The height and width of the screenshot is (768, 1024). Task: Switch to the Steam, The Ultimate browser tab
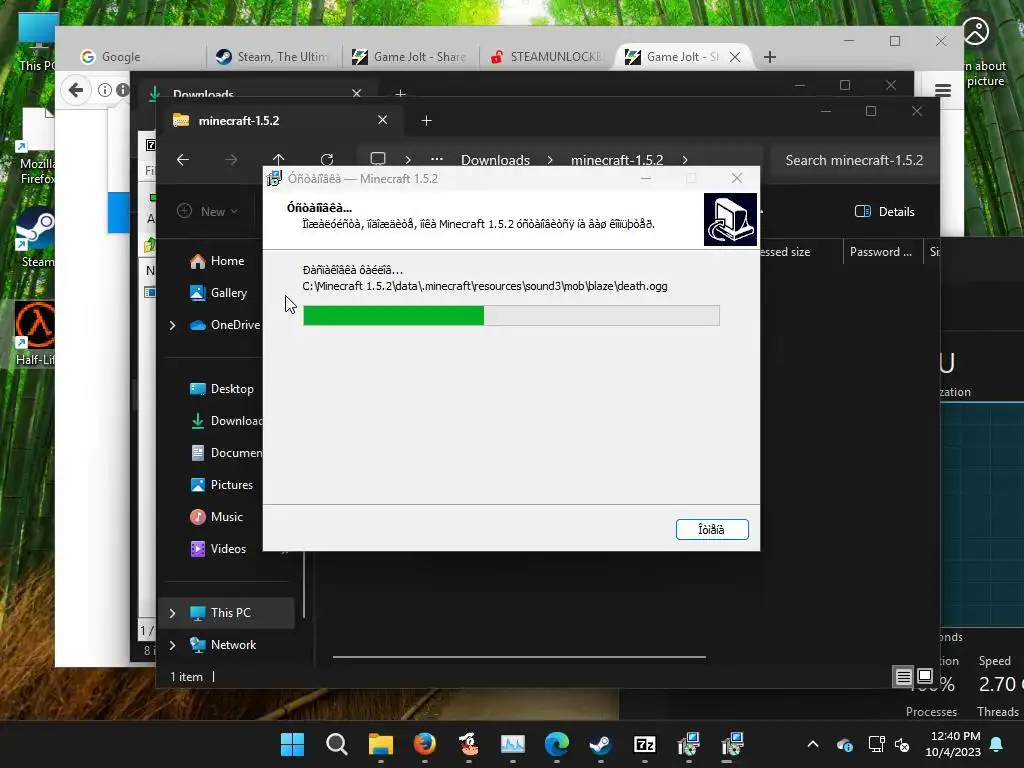(273, 57)
